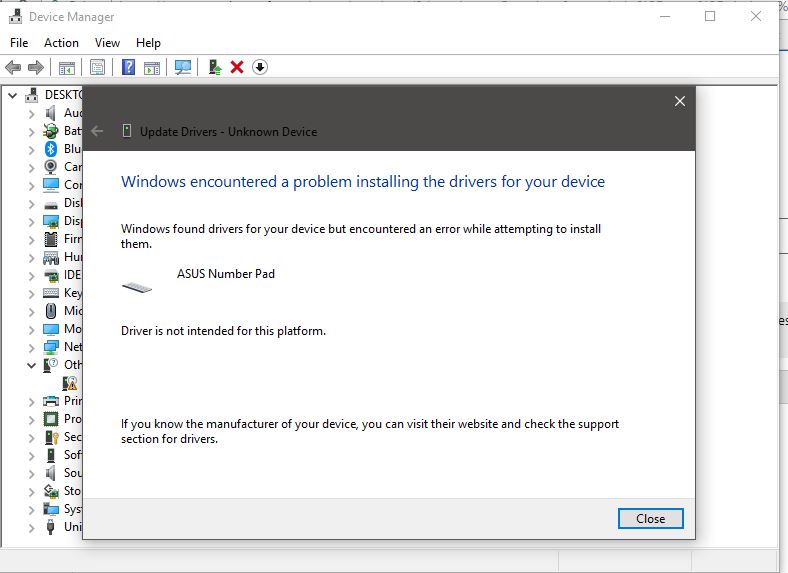Expand the System devices chevron
The width and height of the screenshot is (788, 573).
pos(32,510)
